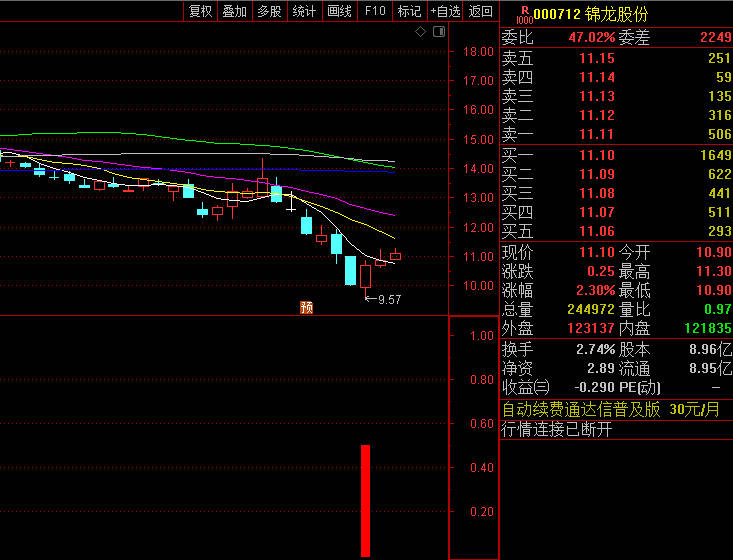Open the 复权 toolbar option
The image size is (733, 560).
[201, 11]
